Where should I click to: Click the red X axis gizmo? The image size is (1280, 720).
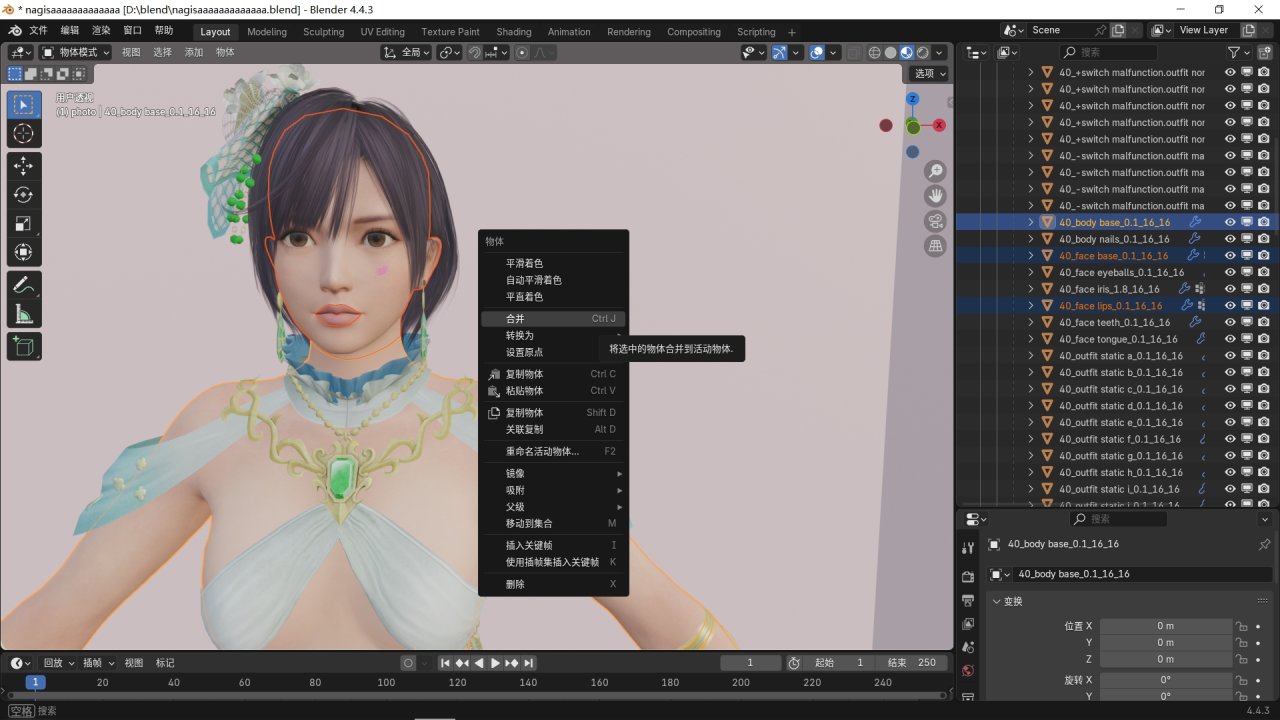pyautogui.click(x=939, y=125)
